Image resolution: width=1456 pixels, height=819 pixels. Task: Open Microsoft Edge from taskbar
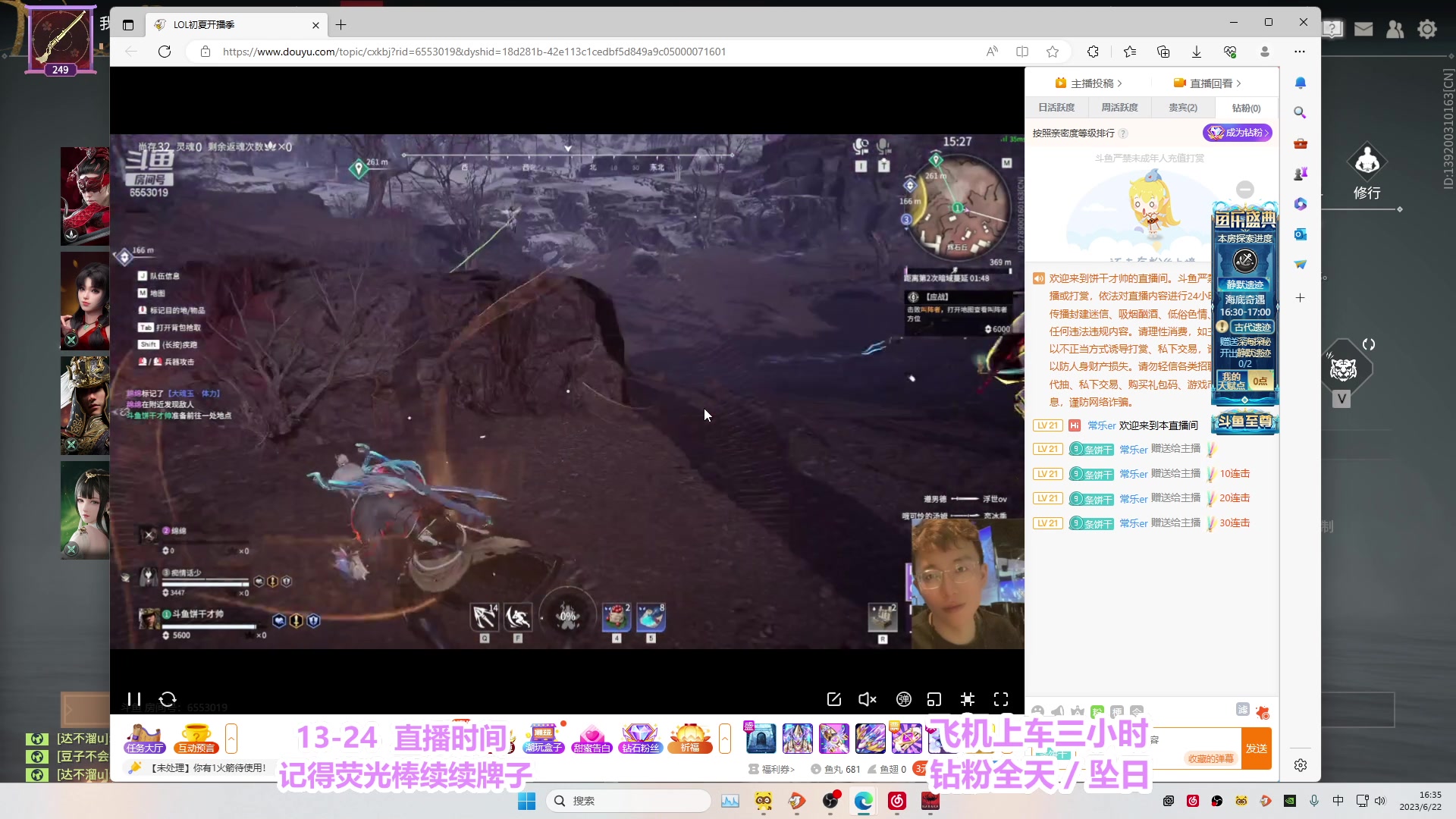tap(863, 801)
